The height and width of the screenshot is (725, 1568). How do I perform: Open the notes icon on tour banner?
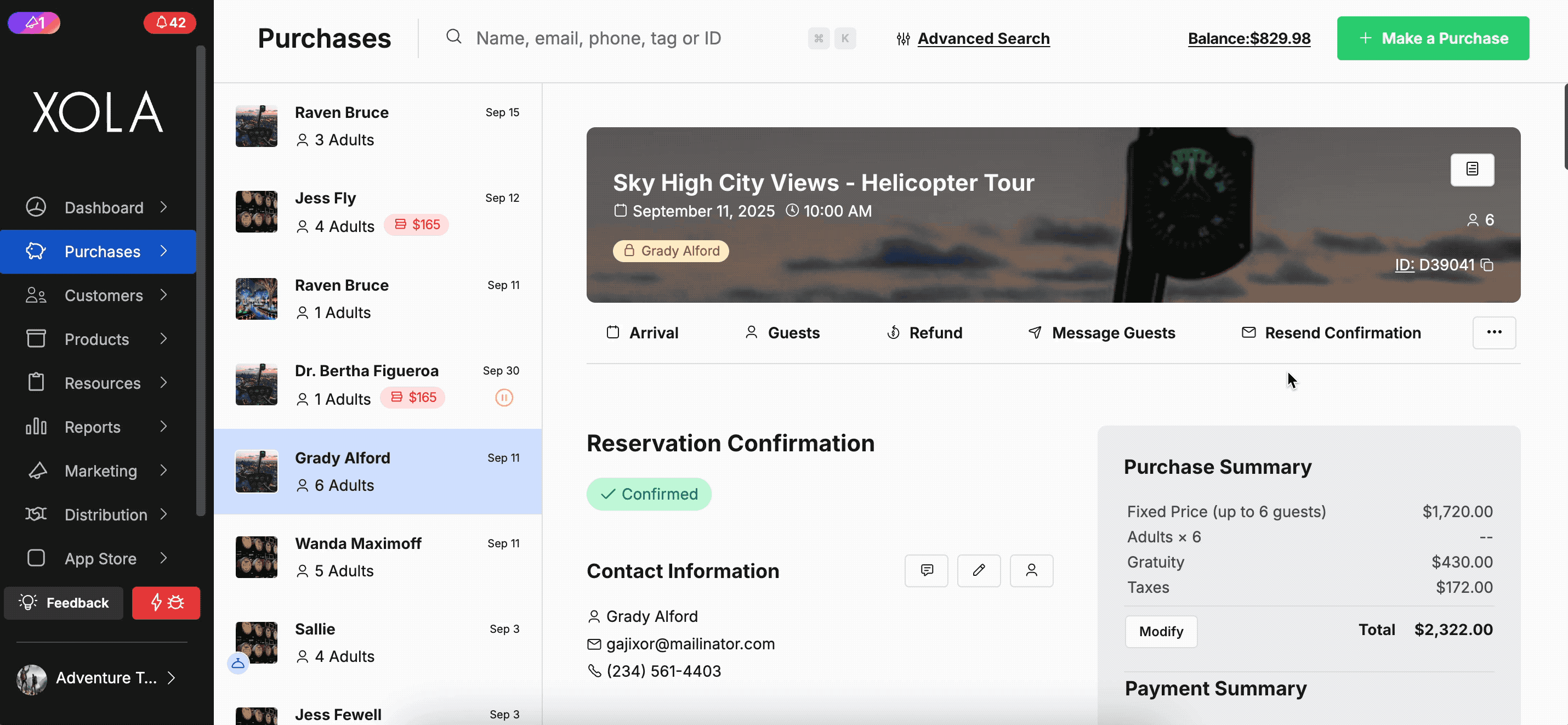[x=1471, y=169]
